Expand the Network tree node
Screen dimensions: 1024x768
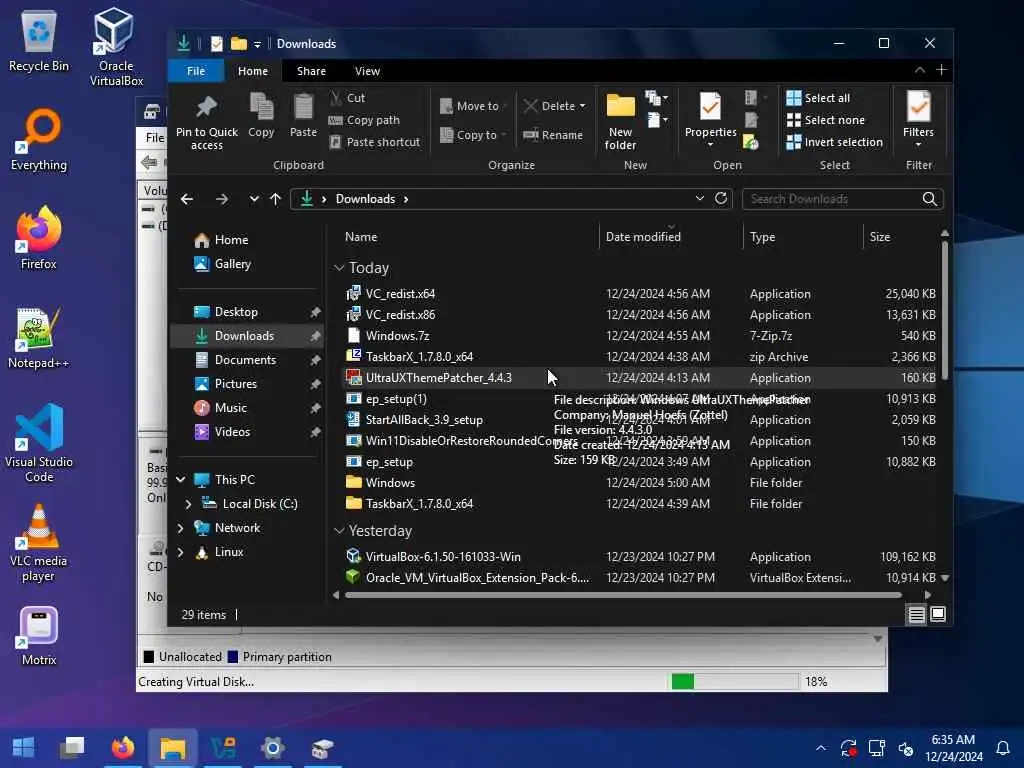coord(181,528)
